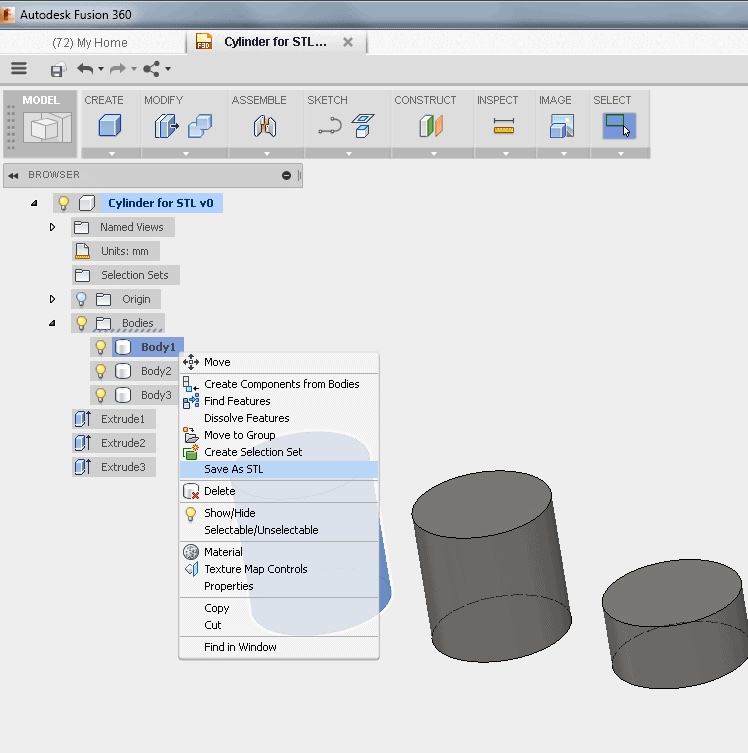Choose Move in the context menu
748x753 pixels.
coord(279,362)
